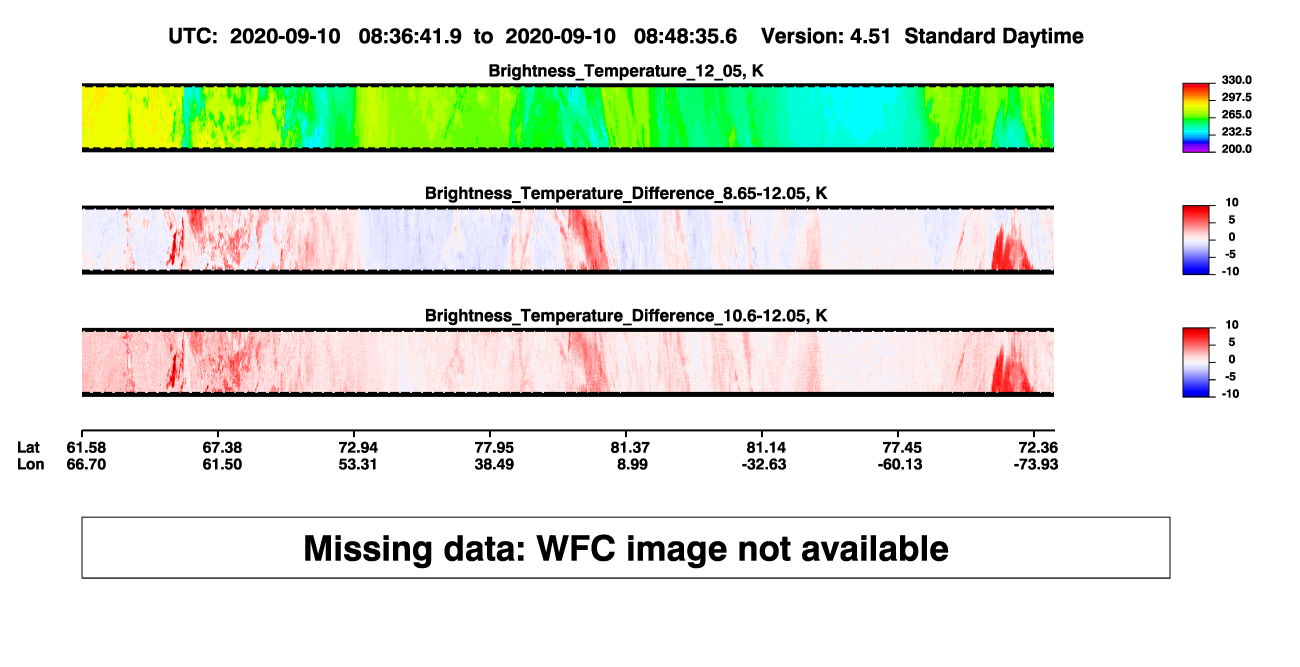Viewport: 1300px width, 667px height.
Task: Click latitude value 72.36
Action: coord(1038,446)
